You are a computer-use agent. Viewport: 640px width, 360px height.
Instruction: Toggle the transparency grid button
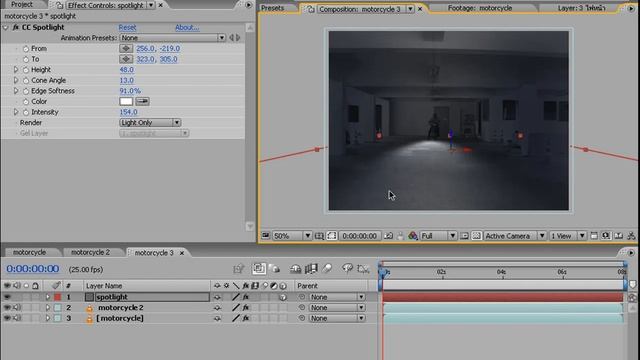pos(476,236)
